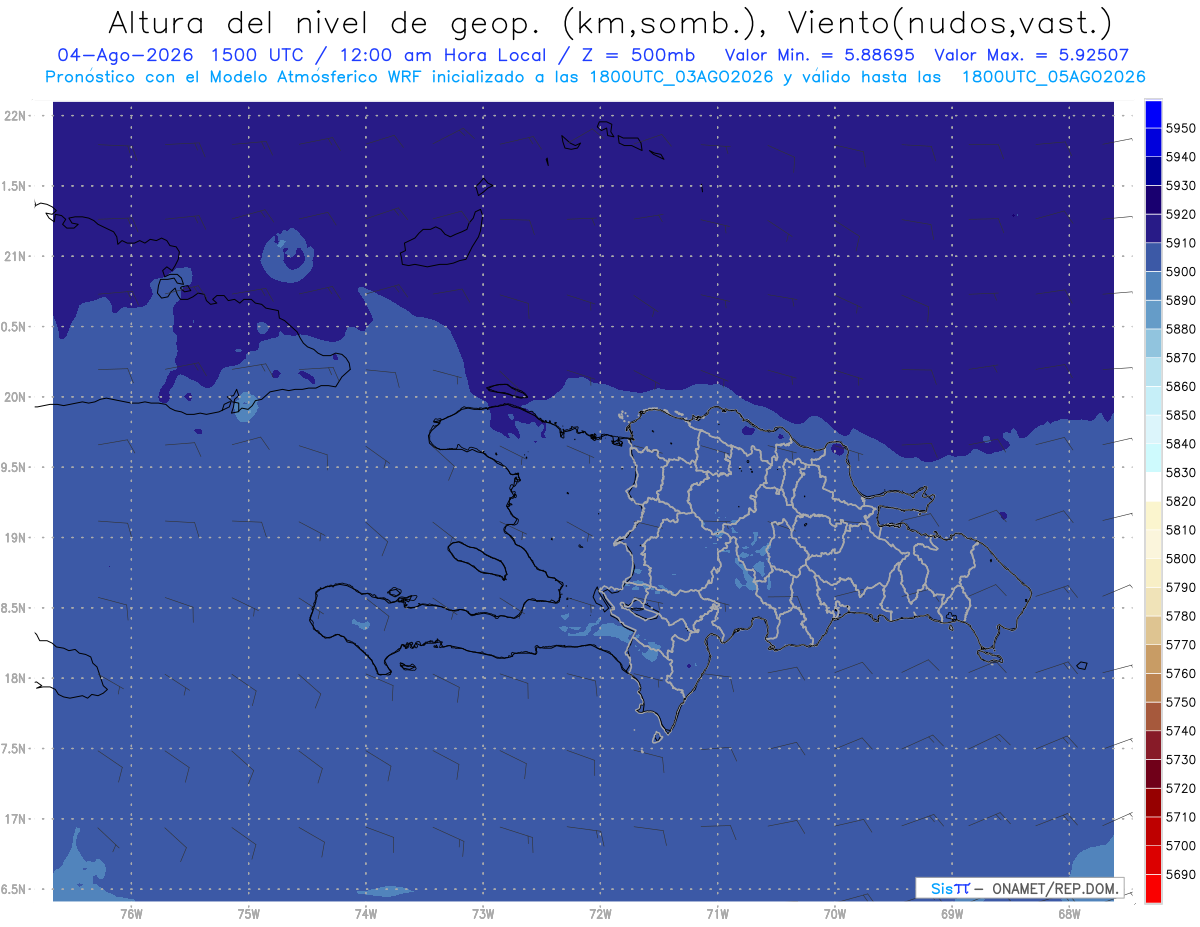Click the '74W' longitude label

pos(365,914)
